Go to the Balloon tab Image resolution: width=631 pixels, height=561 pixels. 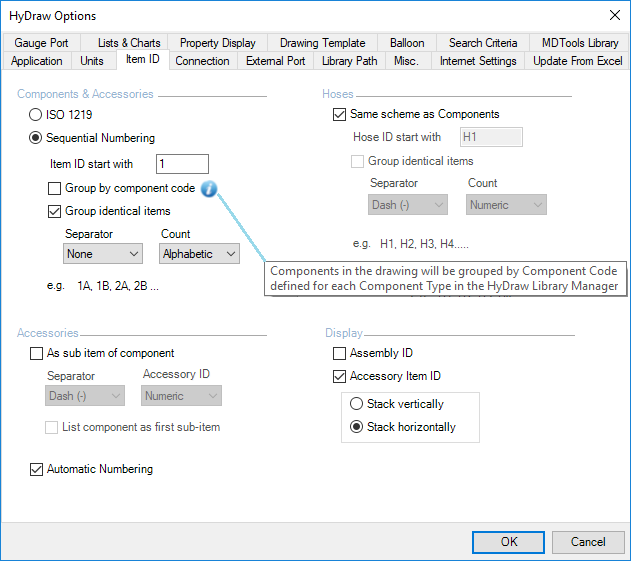[x=407, y=43]
